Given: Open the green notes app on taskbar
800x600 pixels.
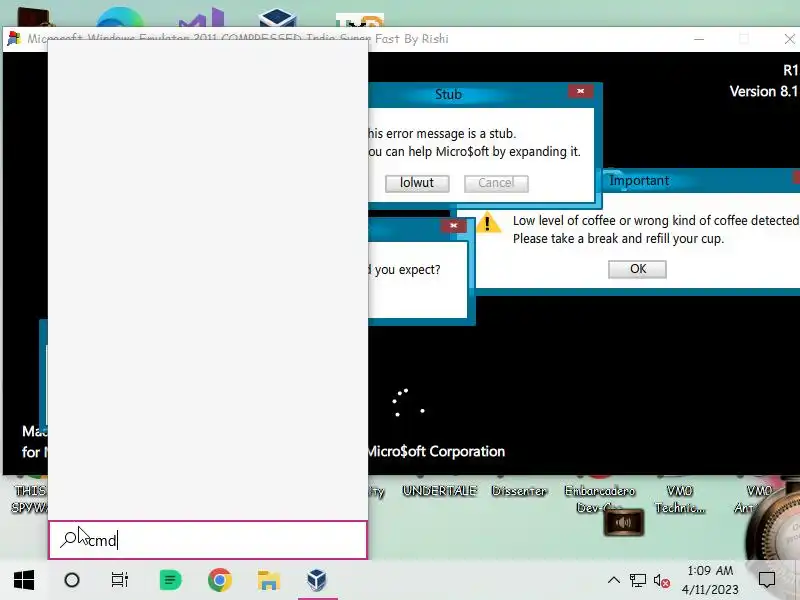Looking at the screenshot, I should pyautogui.click(x=170, y=580).
